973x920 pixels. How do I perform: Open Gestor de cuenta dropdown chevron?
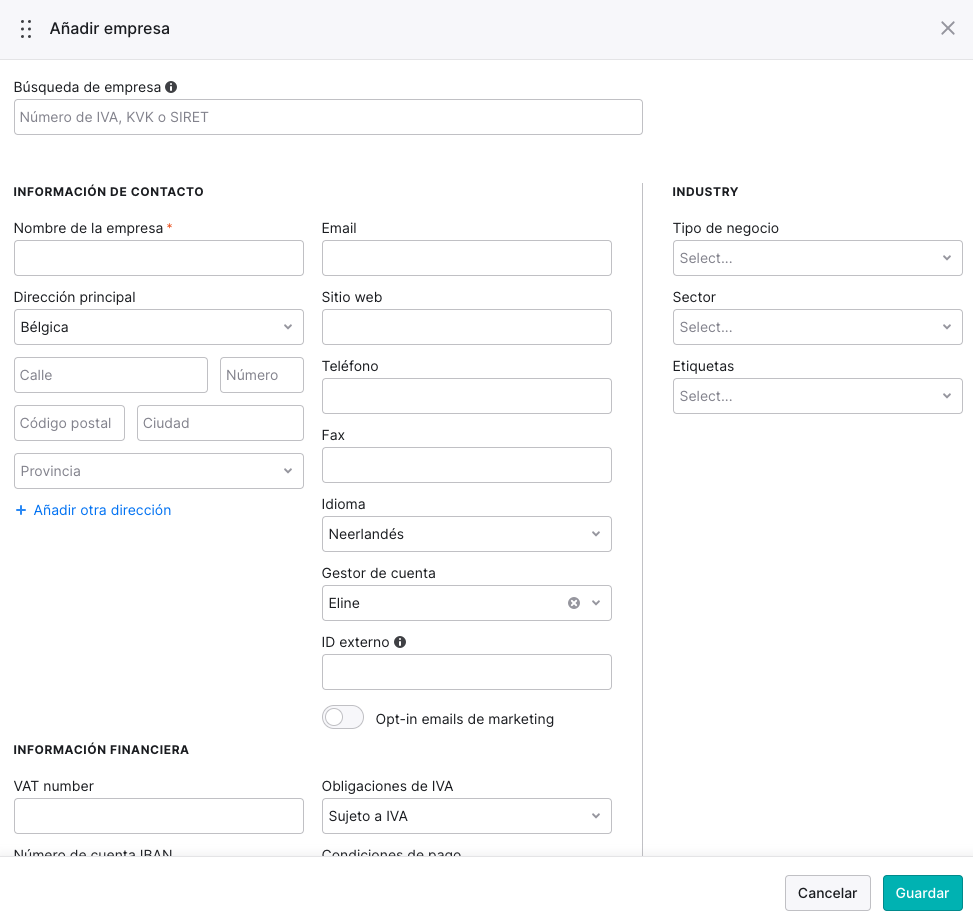pyautogui.click(x=596, y=603)
